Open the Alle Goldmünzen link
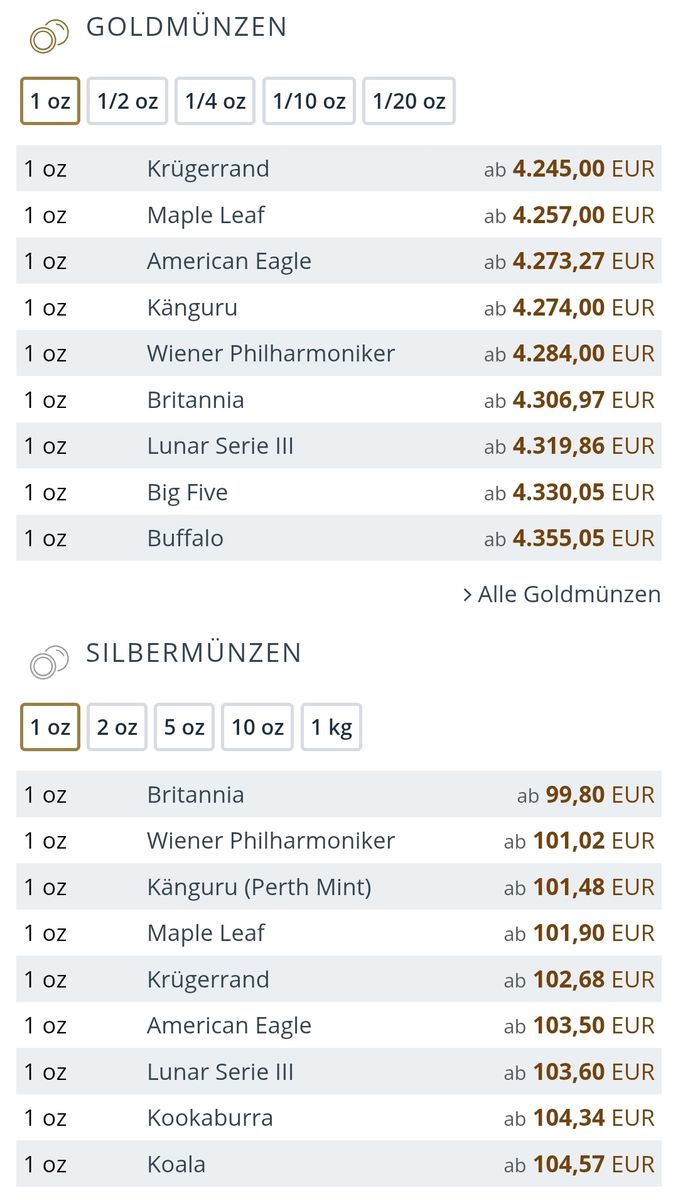The image size is (678, 1200). pyautogui.click(x=562, y=594)
